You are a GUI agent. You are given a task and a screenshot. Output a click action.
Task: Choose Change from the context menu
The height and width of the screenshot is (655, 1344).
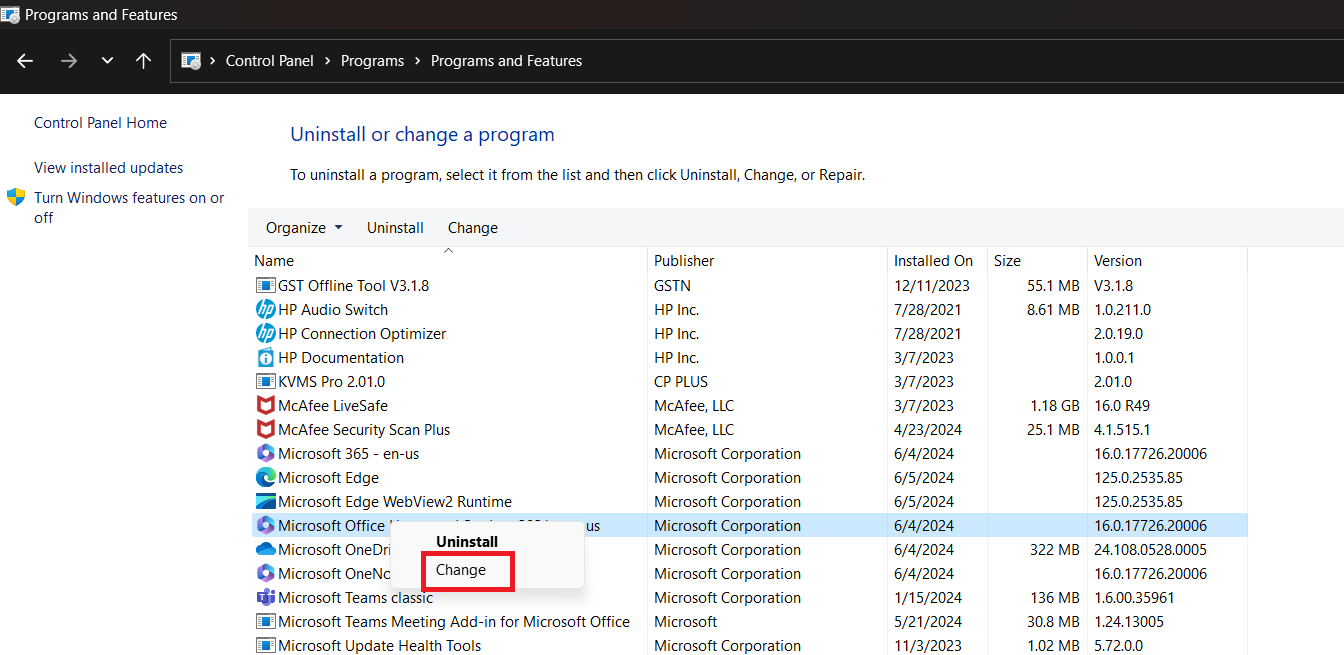pos(461,570)
